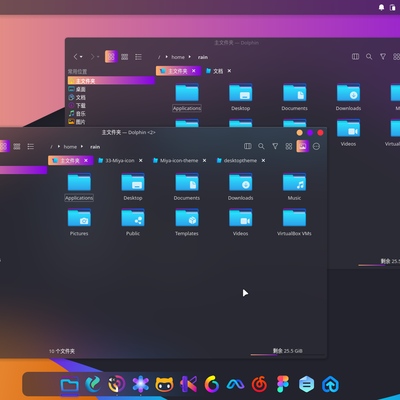Close the desktoptheme tab

(263, 161)
